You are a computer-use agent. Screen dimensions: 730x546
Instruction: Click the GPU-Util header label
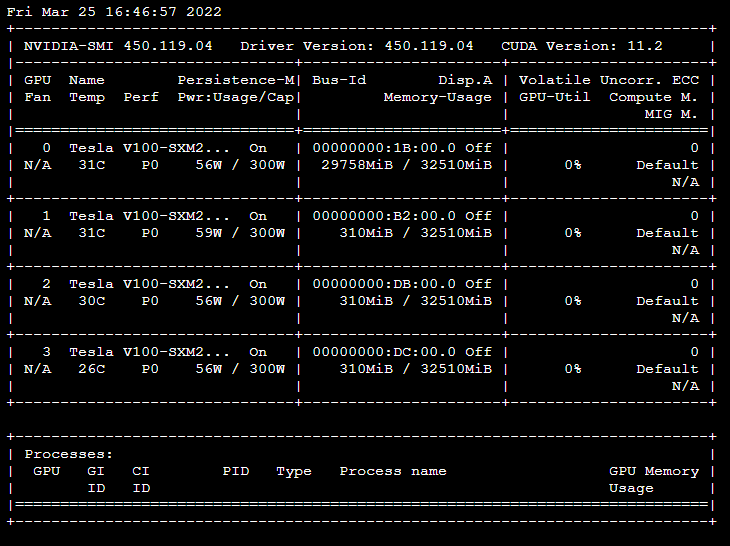coord(554,97)
